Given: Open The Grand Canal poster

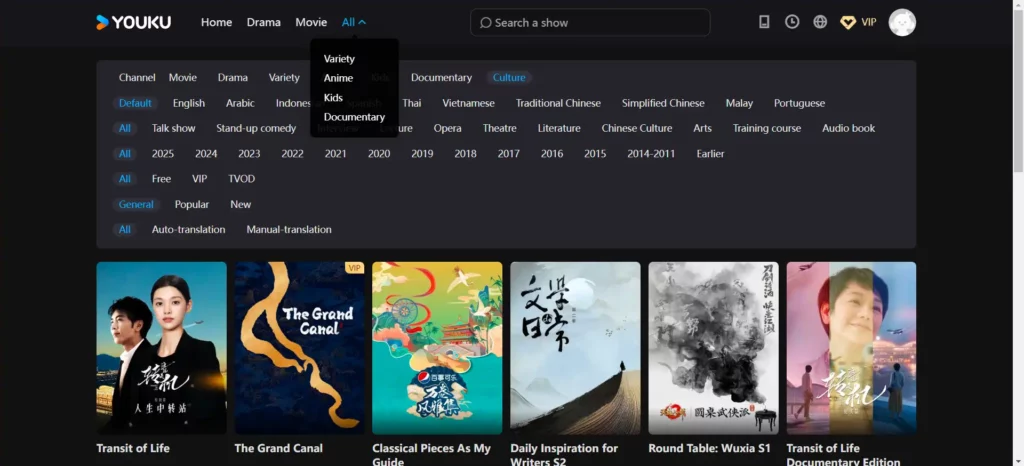Looking at the screenshot, I should (x=300, y=348).
